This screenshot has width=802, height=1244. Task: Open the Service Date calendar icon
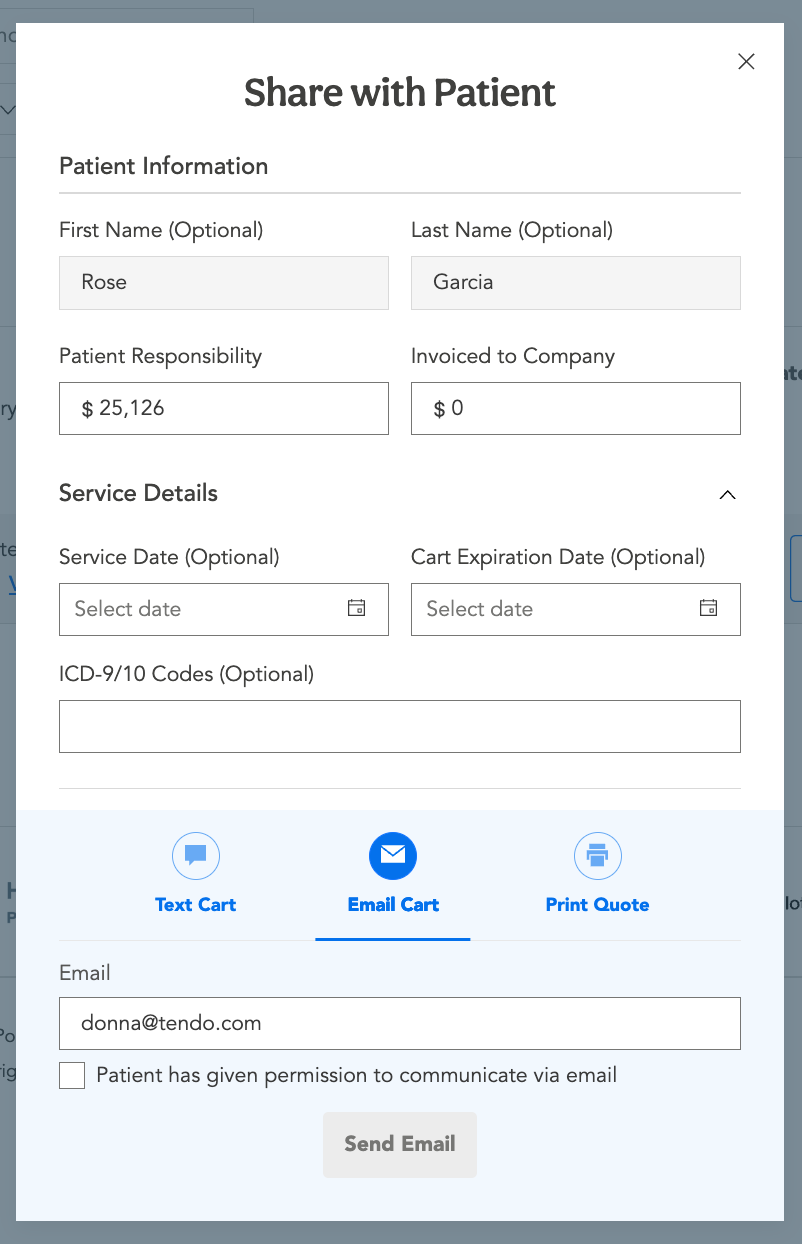356,608
